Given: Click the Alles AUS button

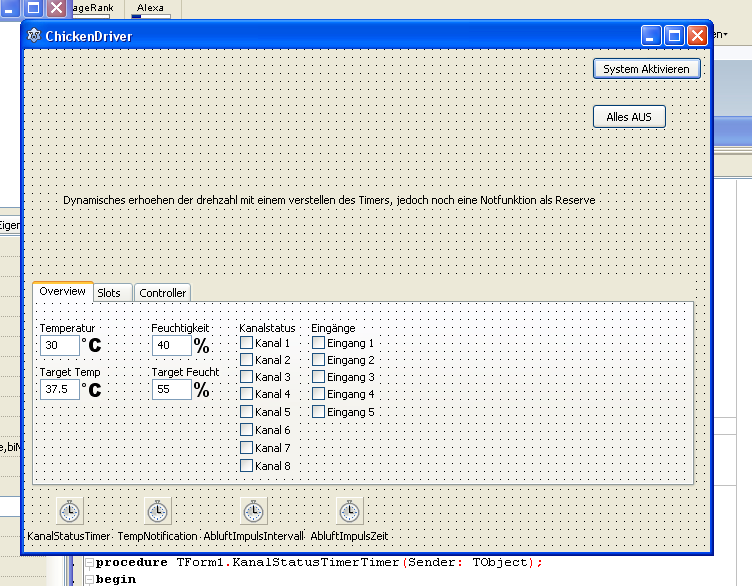Looking at the screenshot, I should pos(628,117).
